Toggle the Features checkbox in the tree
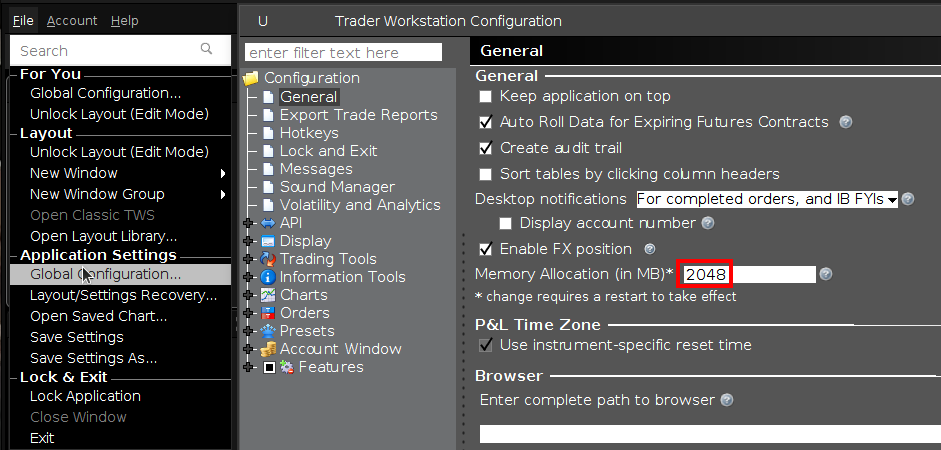The image size is (941, 450). coord(269,367)
